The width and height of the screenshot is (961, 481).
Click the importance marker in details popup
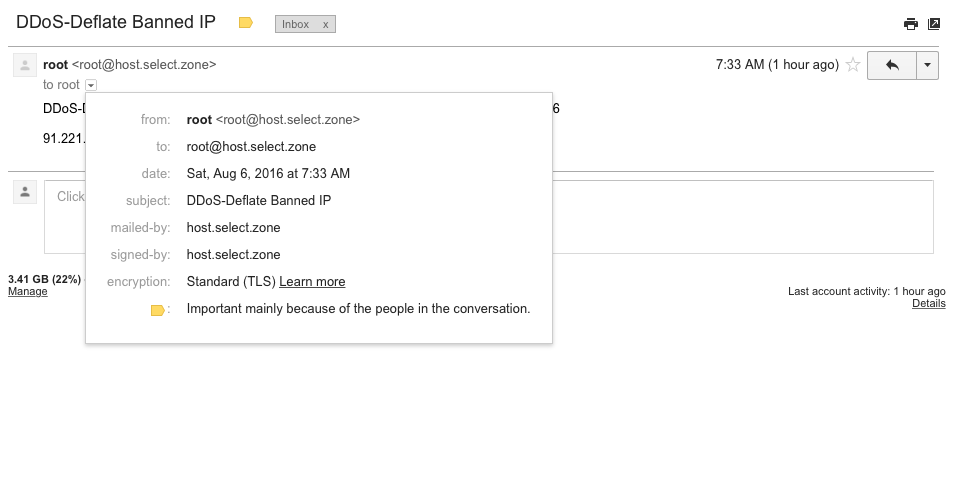tap(158, 311)
